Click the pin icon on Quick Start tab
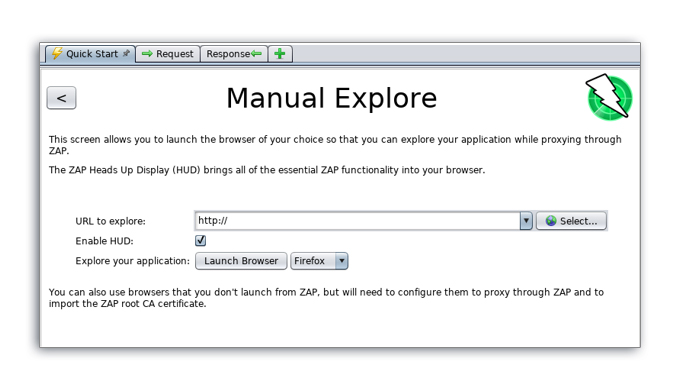The image size is (680, 390). pos(126,53)
